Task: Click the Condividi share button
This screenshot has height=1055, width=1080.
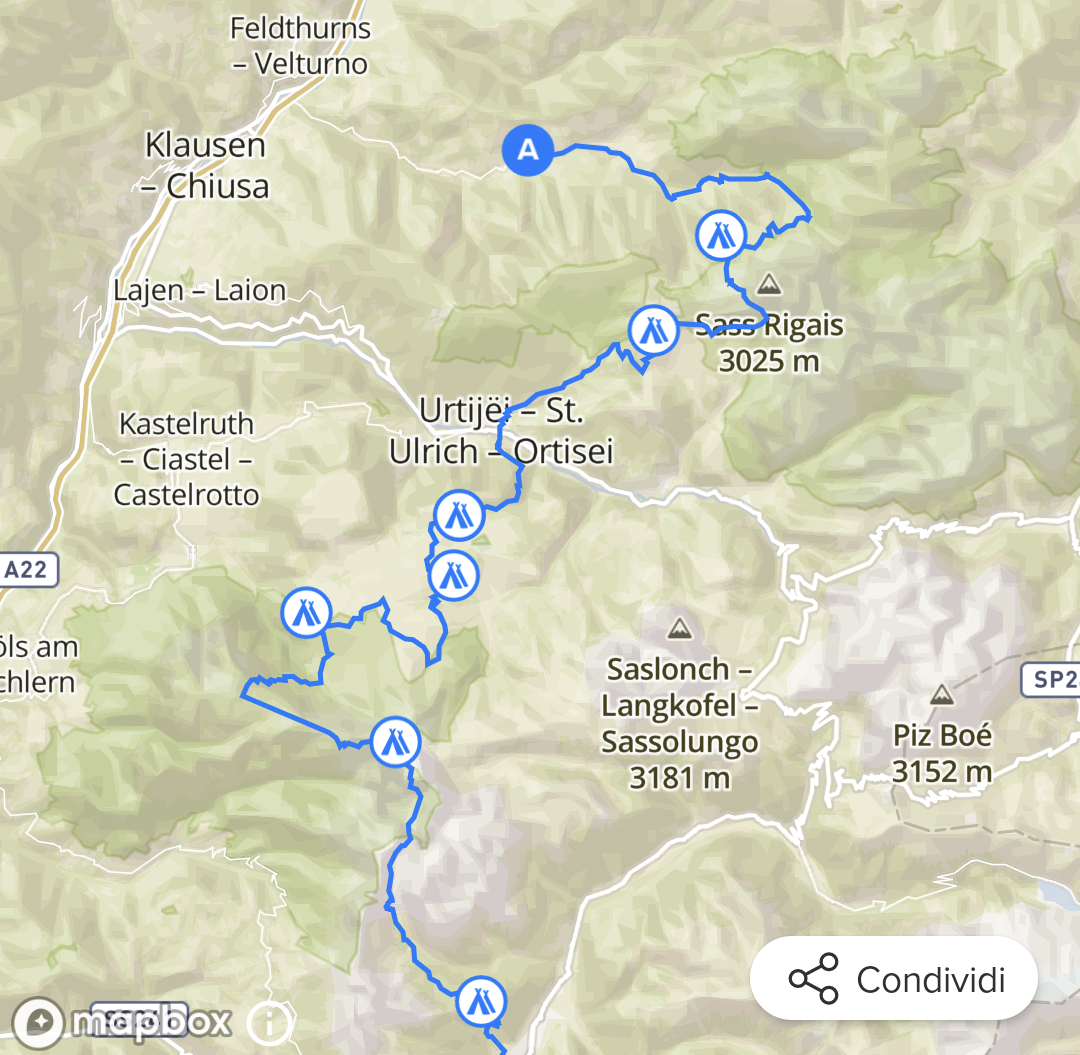Action: coord(894,979)
